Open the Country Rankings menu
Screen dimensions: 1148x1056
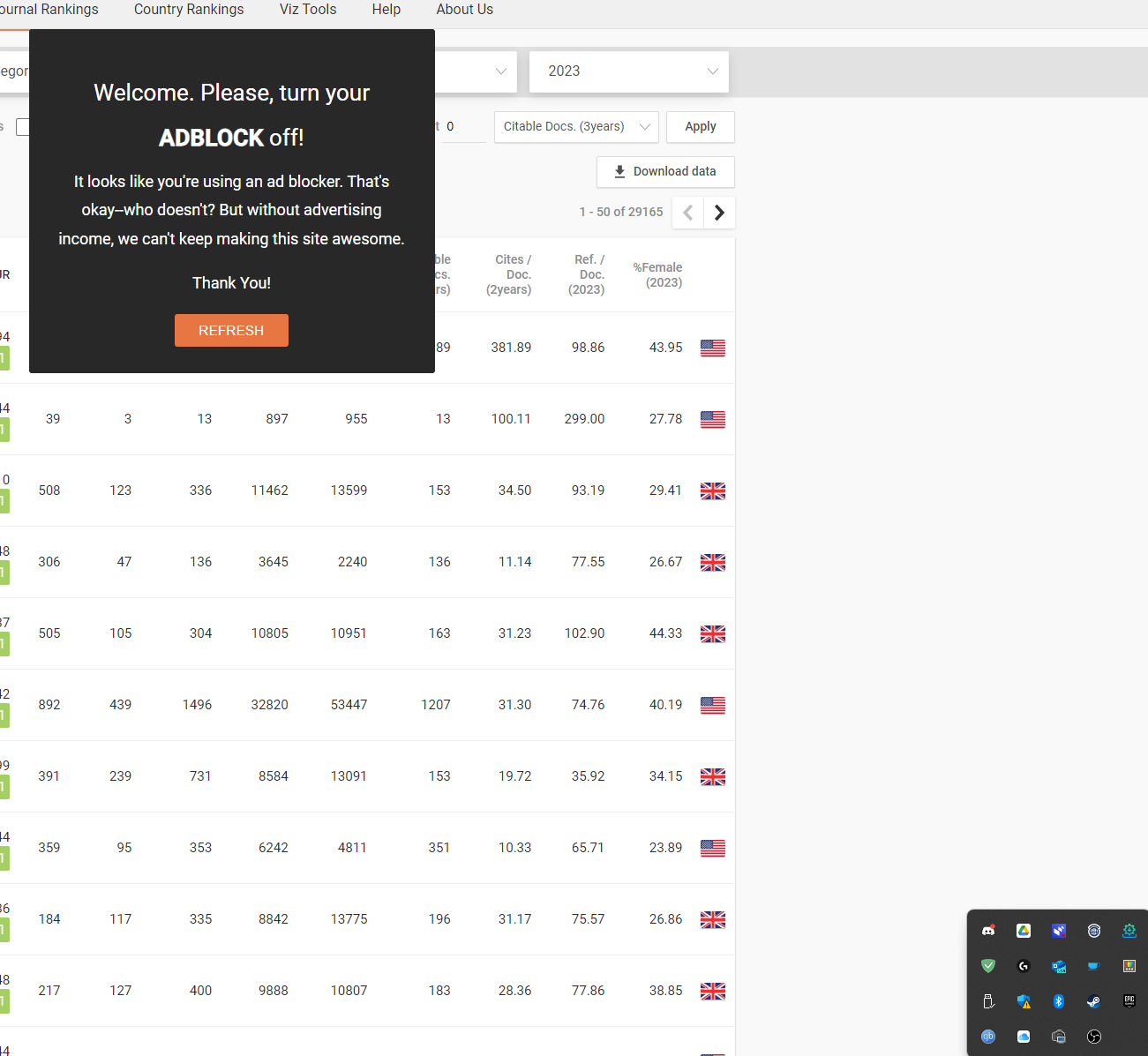pos(189,10)
